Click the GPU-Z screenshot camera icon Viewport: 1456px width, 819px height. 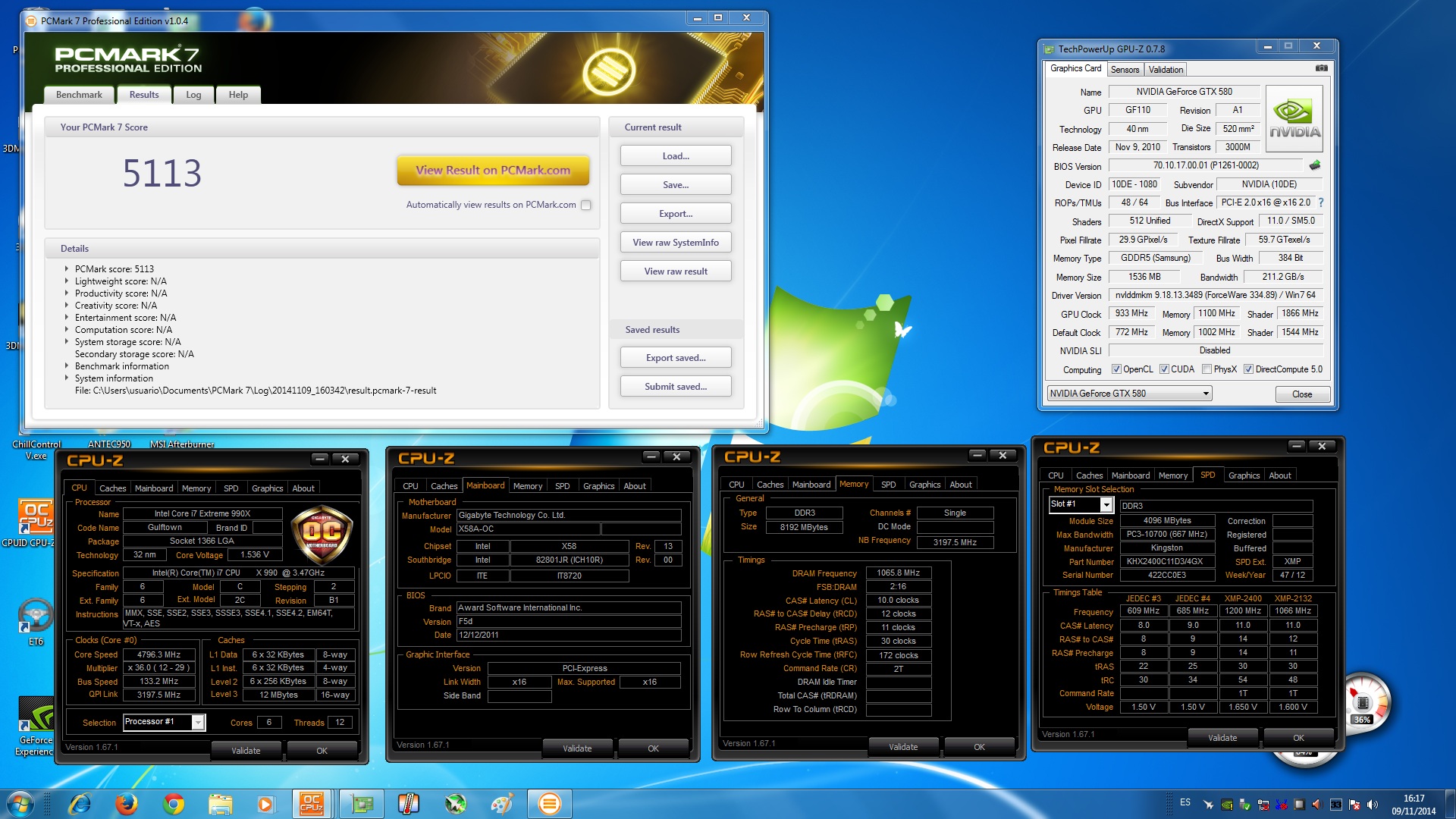(1321, 68)
